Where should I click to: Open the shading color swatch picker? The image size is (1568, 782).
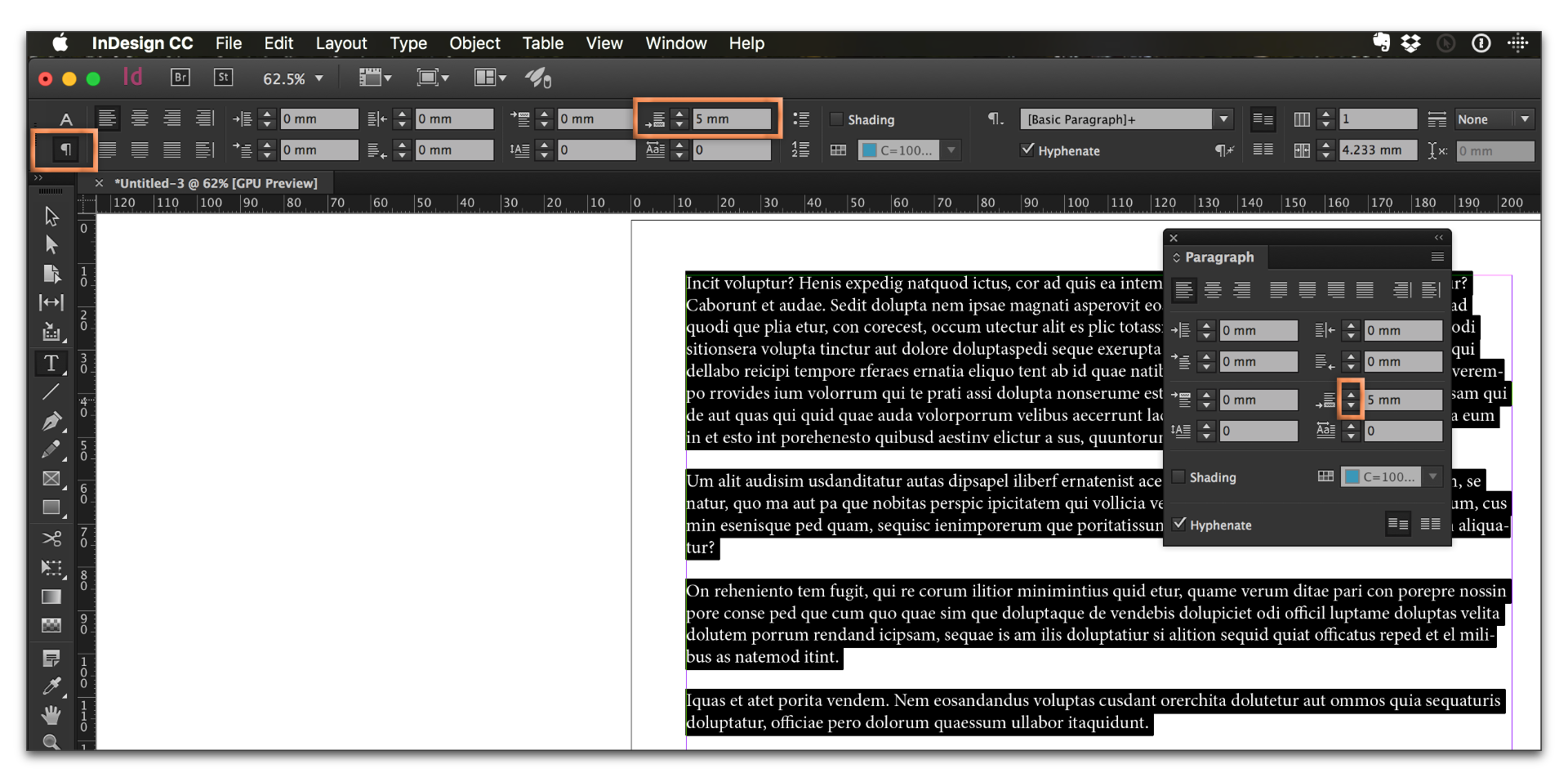1434,476
